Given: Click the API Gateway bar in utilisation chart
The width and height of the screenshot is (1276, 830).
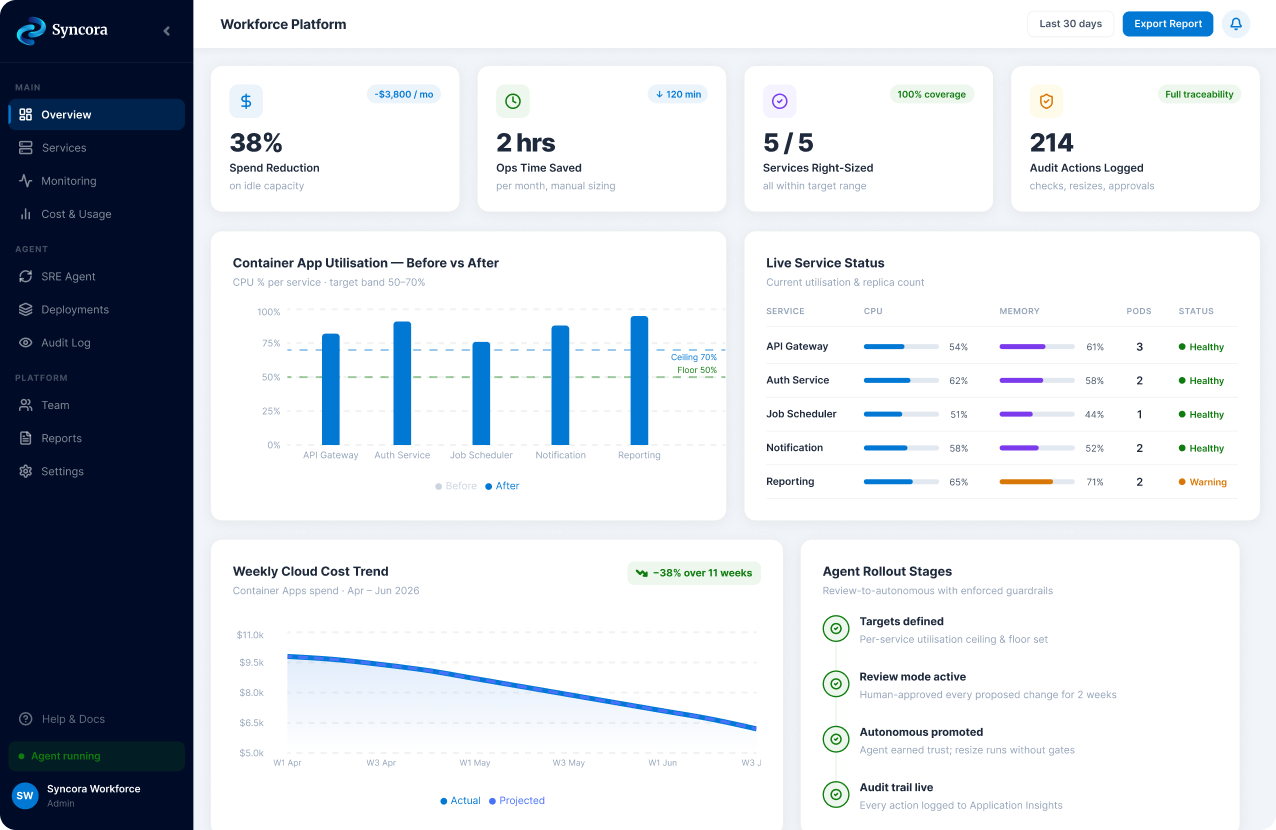Looking at the screenshot, I should pyautogui.click(x=331, y=390).
